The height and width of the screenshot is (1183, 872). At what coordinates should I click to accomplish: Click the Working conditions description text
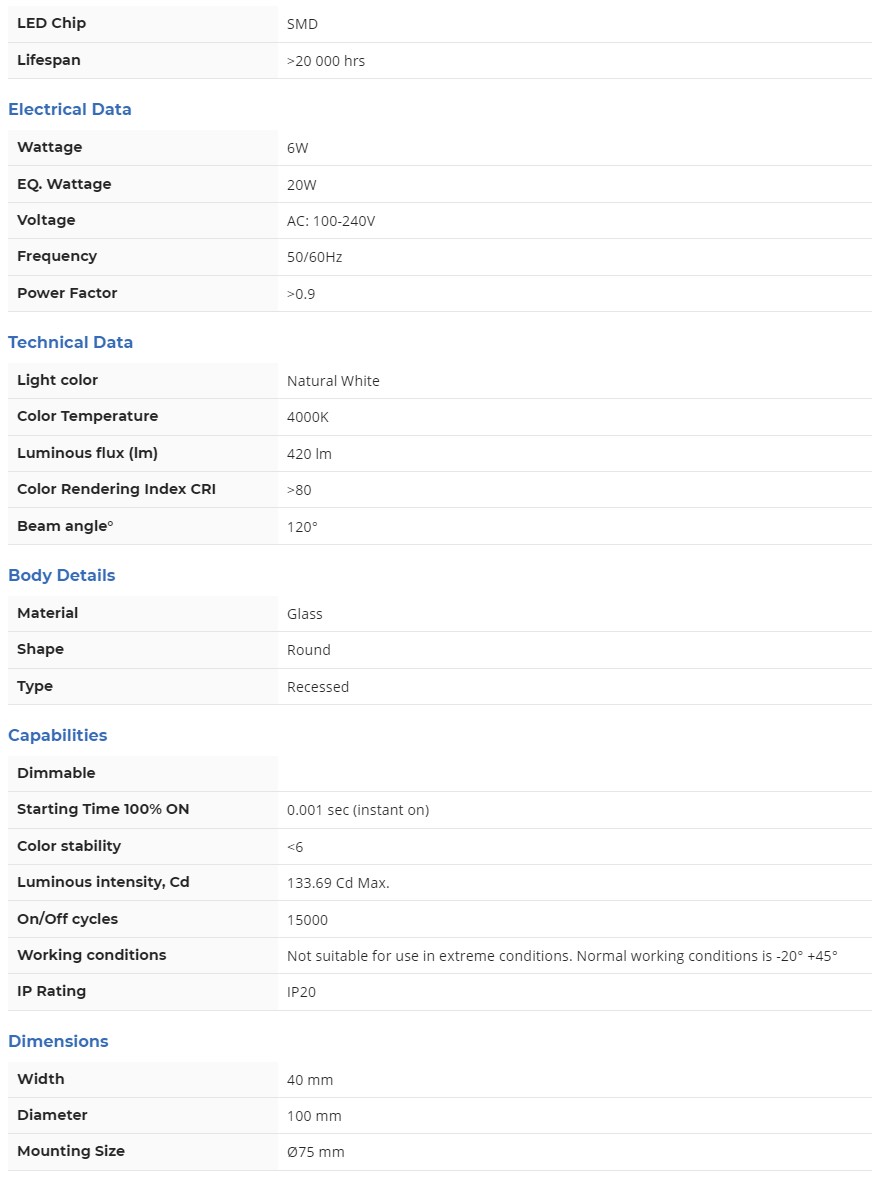[562, 956]
